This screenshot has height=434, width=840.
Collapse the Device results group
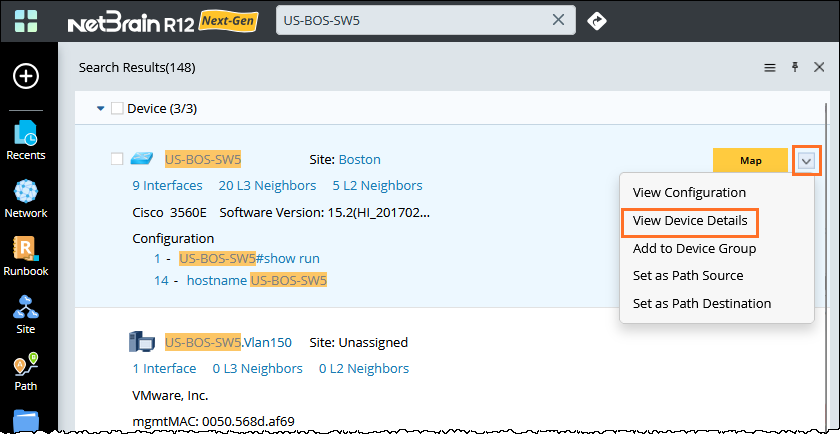100,109
